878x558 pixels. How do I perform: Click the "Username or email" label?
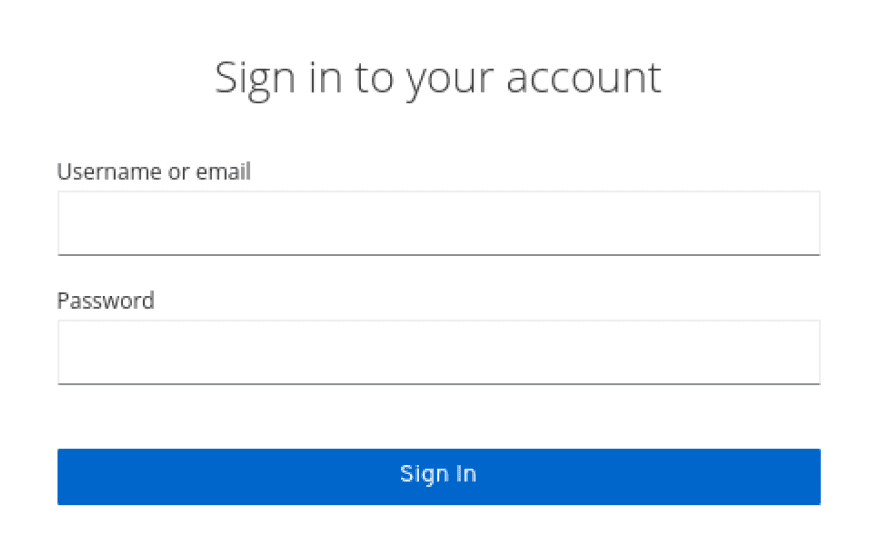(154, 172)
